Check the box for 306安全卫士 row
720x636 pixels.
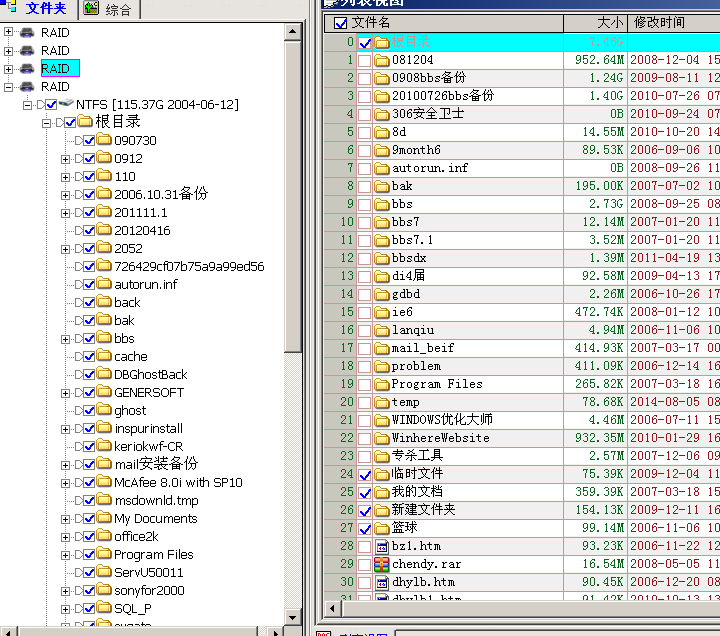[x=365, y=114]
